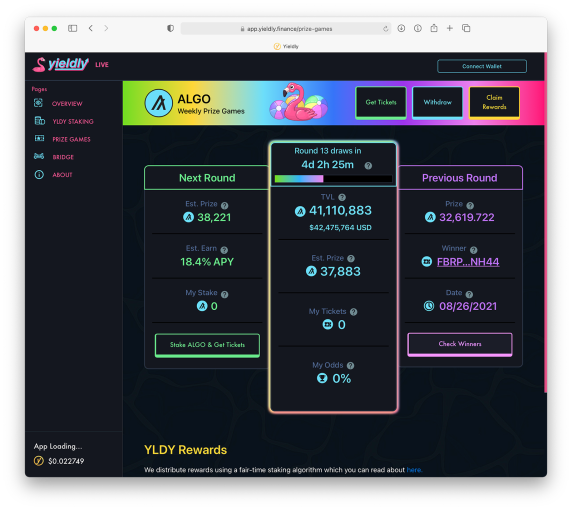Click the Bridge sidebar icon
The width and height of the screenshot is (572, 510).
point(39,156)
